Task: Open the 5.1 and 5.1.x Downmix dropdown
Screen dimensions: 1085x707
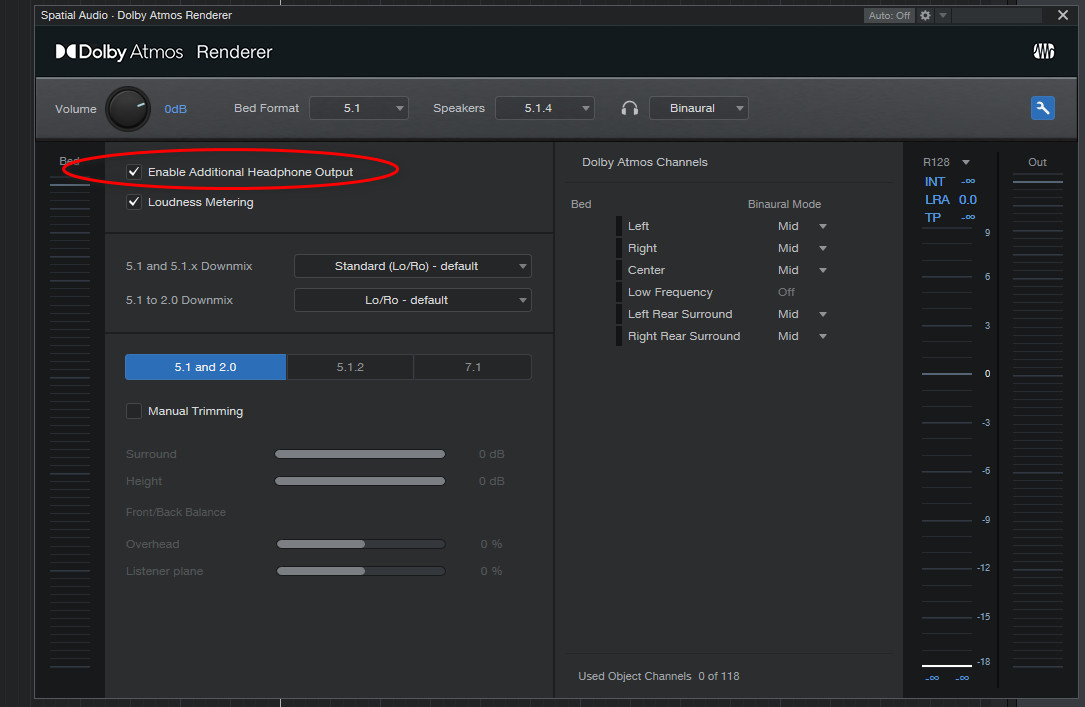Action: (412, 266)
